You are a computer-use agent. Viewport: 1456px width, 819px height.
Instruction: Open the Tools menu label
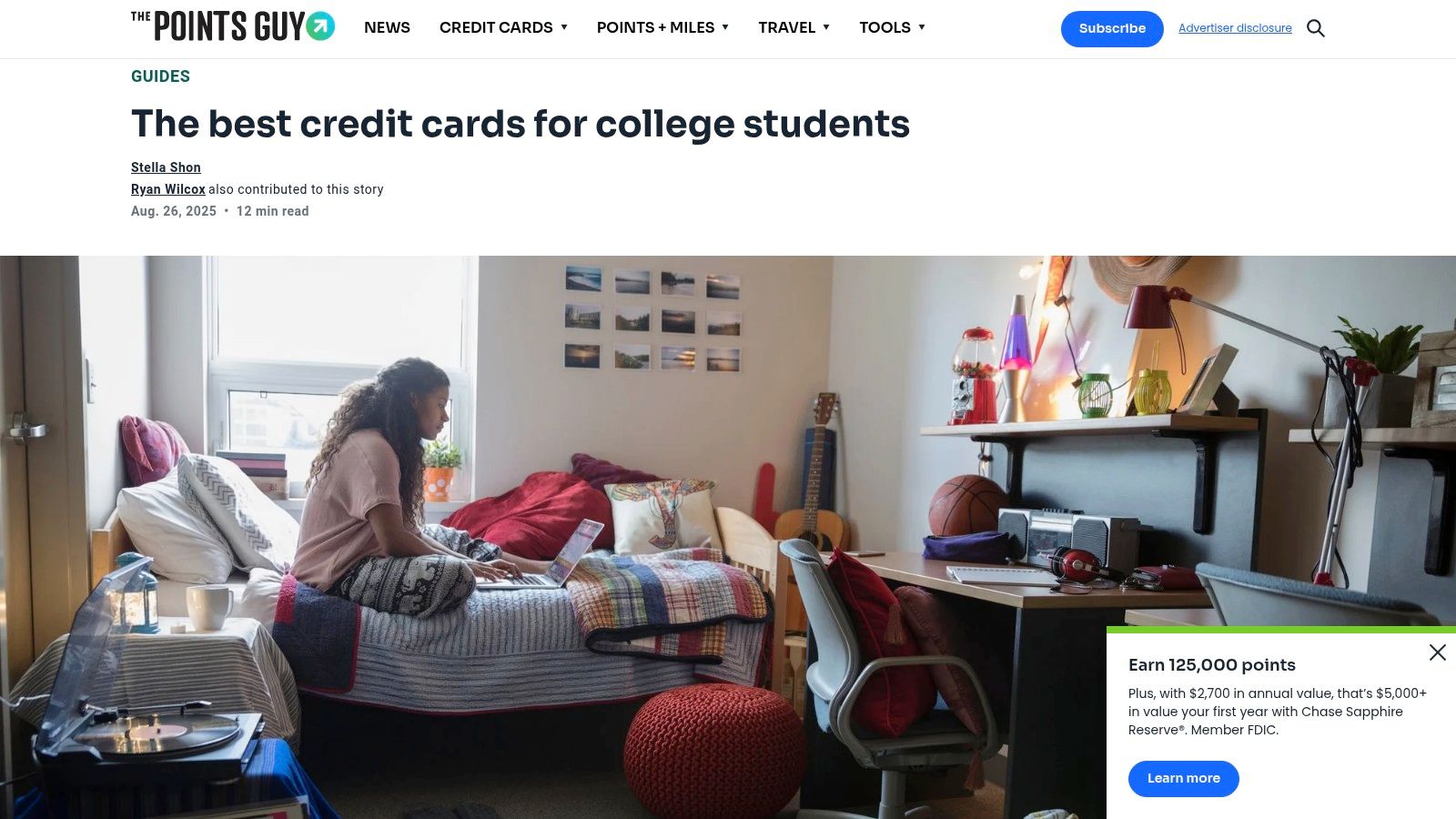tap(885, 27)
